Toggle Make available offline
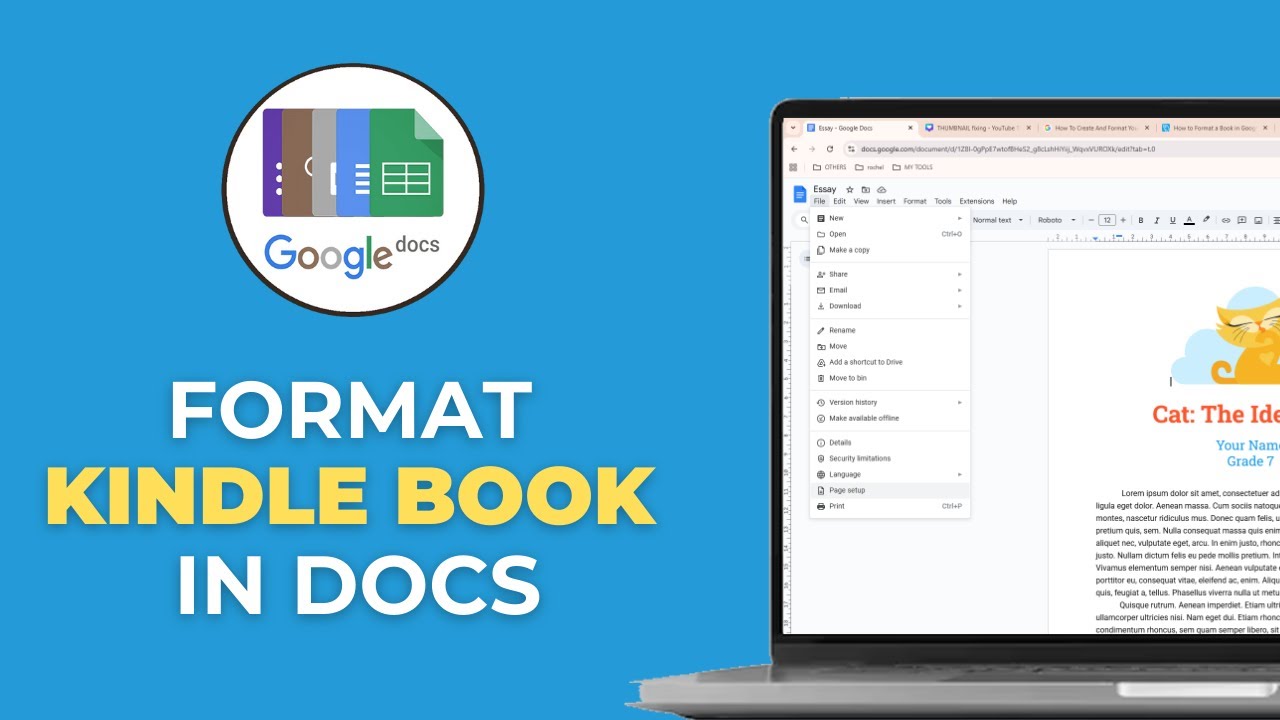This screenshot has height=720, width=1280. pyautogui.click(x=890, y=418)
